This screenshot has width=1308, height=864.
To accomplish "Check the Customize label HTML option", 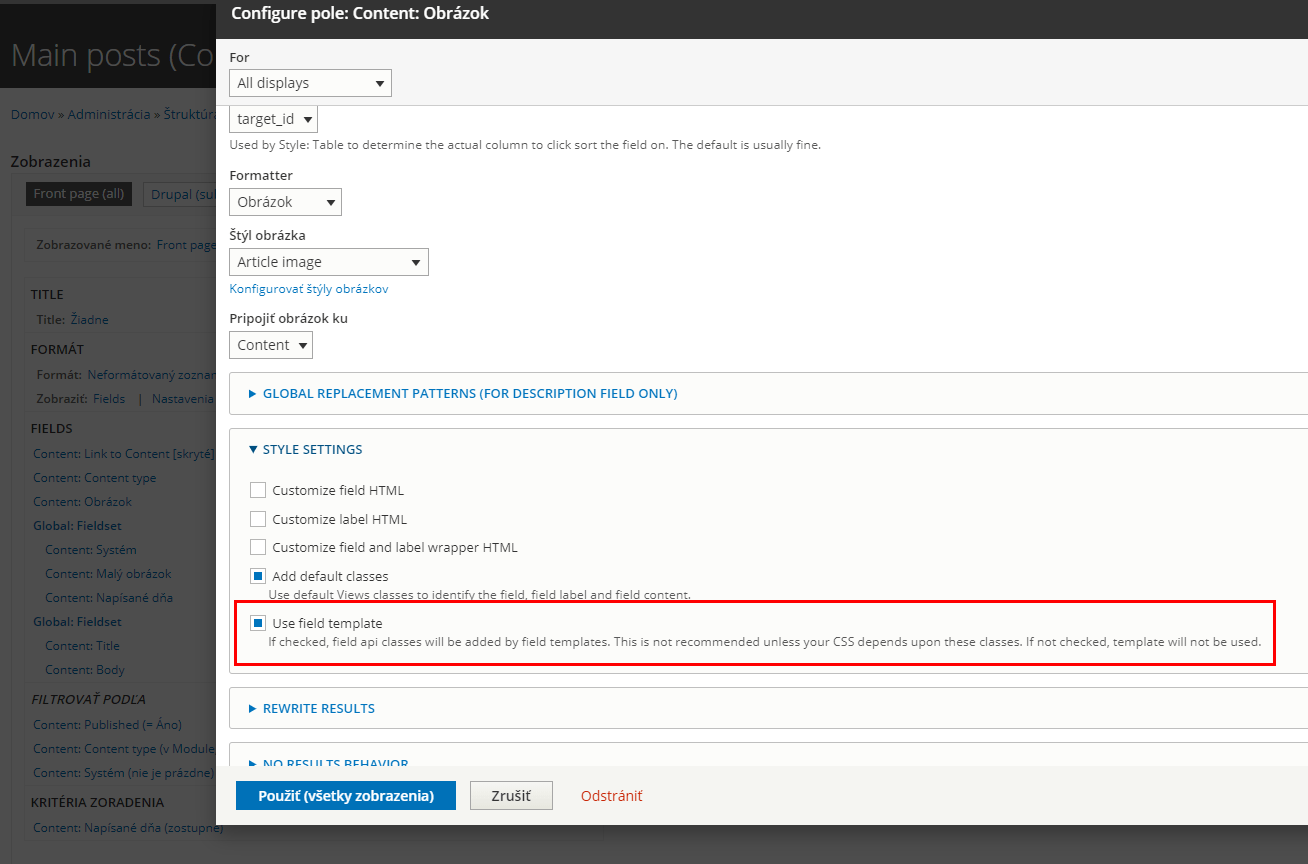I will (257, 518).
